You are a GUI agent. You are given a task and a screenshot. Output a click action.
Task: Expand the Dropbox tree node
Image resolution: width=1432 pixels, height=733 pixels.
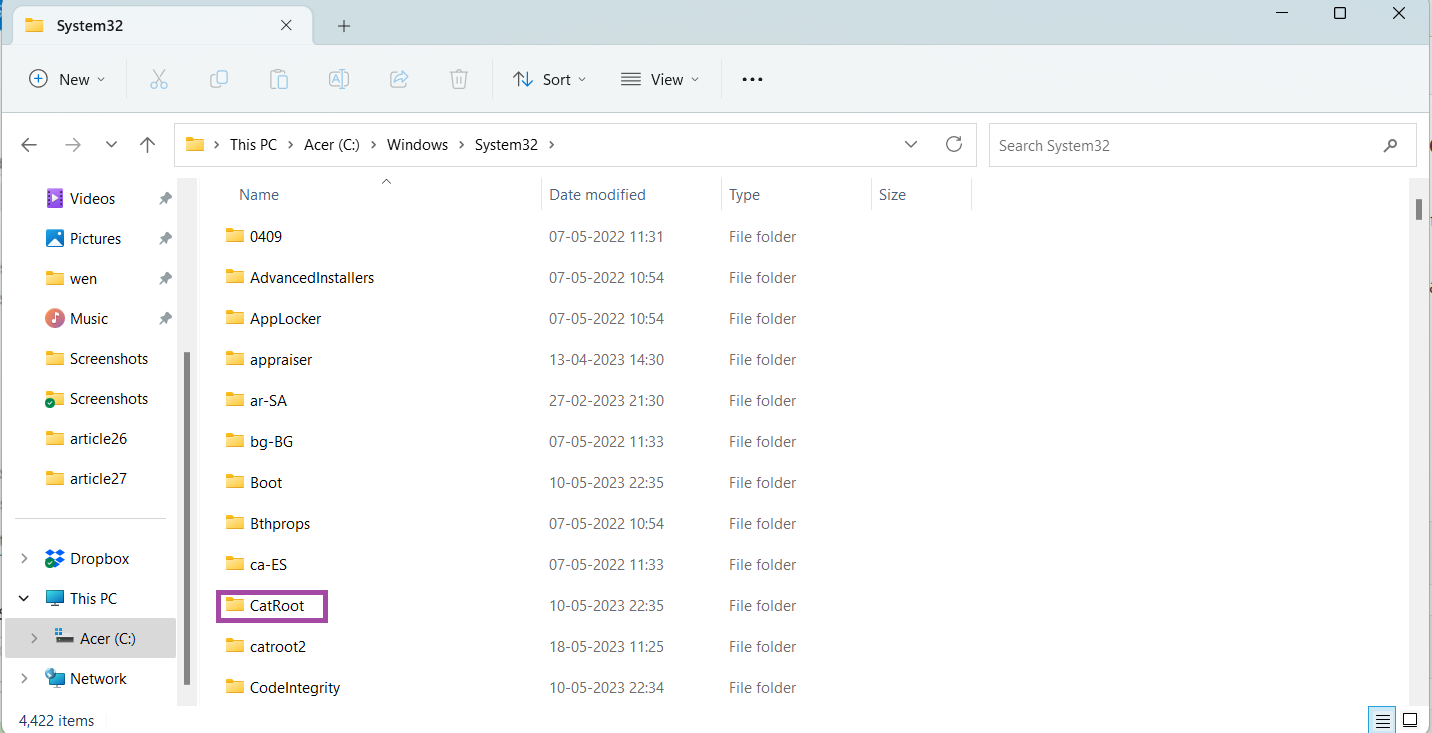(25, 559)
